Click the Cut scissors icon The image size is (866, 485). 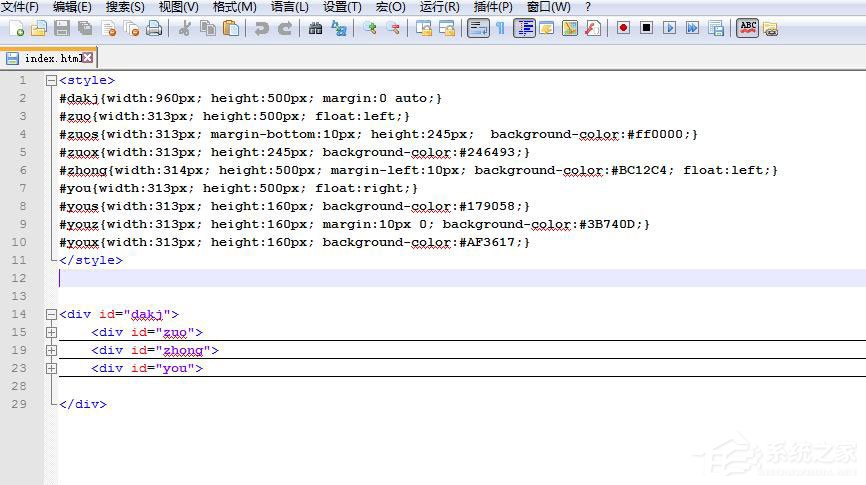coord(184,28)
